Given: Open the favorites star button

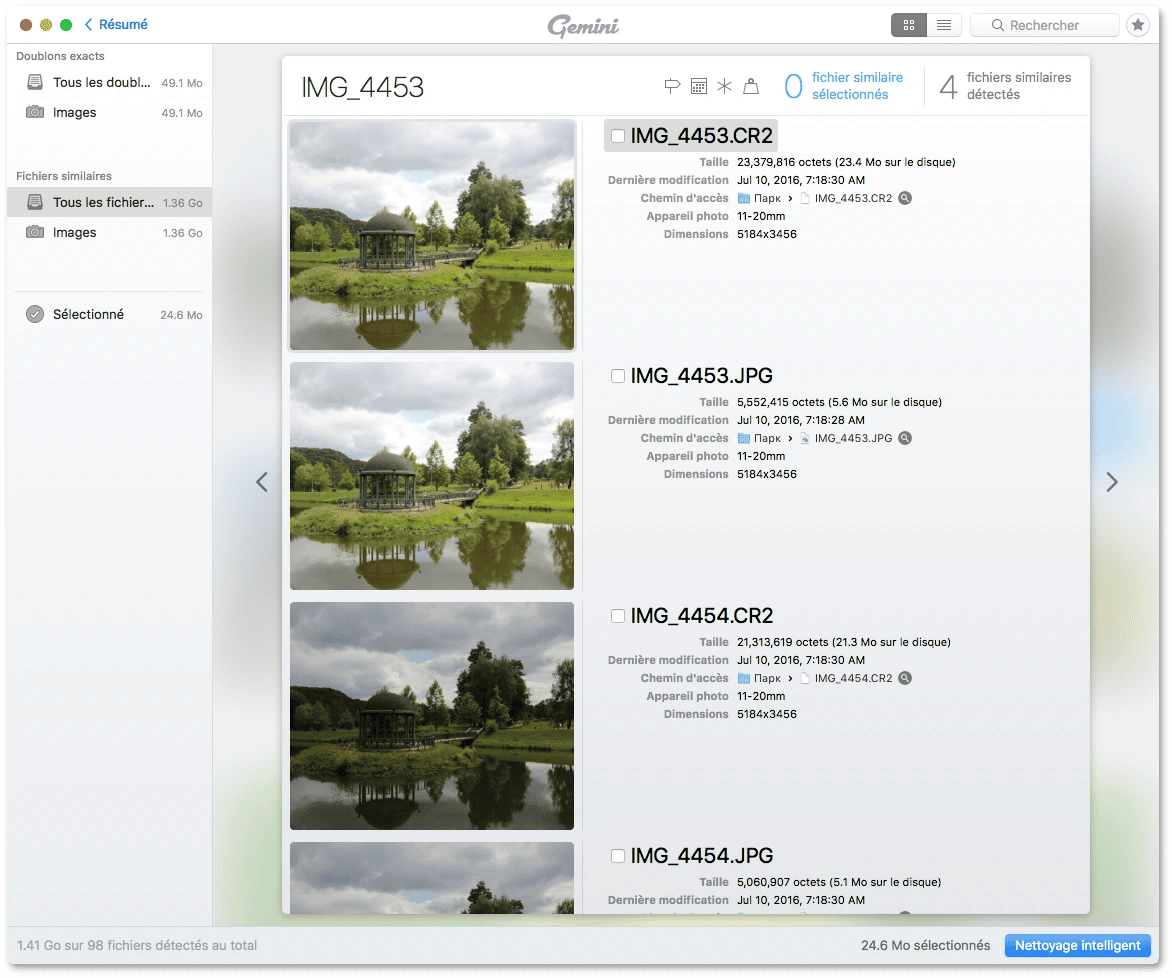Looking at the screenshot, I should click(x=1138, y=25).
